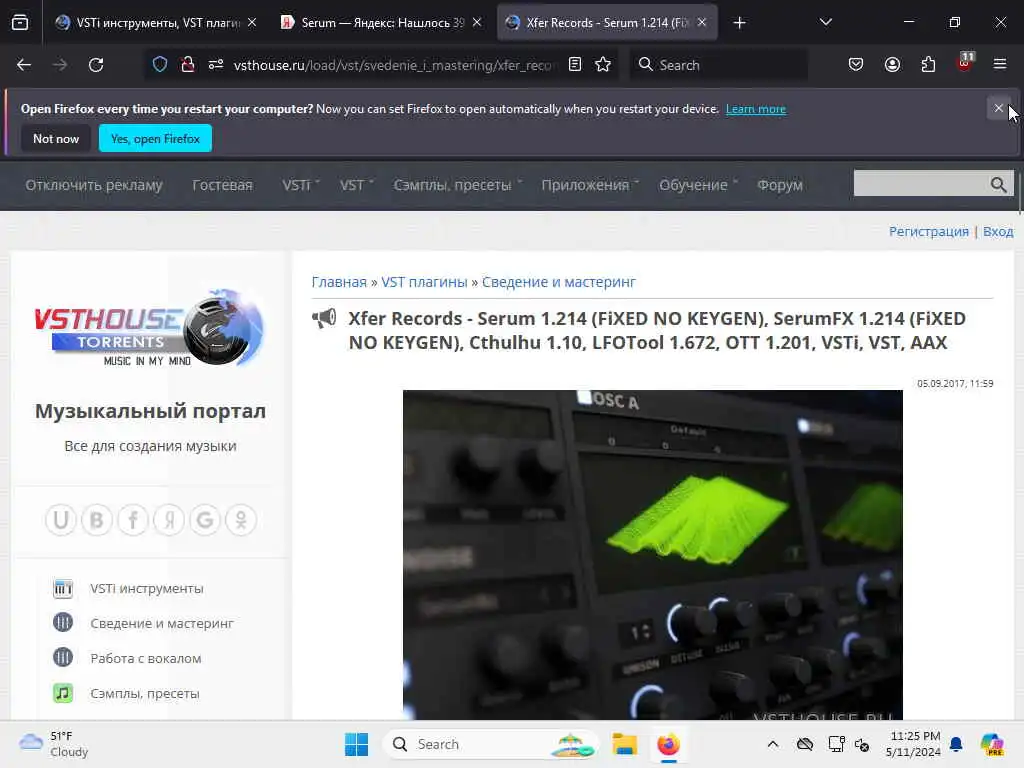Open Windows Start menu
1024x768 pixels.
click(x=357, y=744)
